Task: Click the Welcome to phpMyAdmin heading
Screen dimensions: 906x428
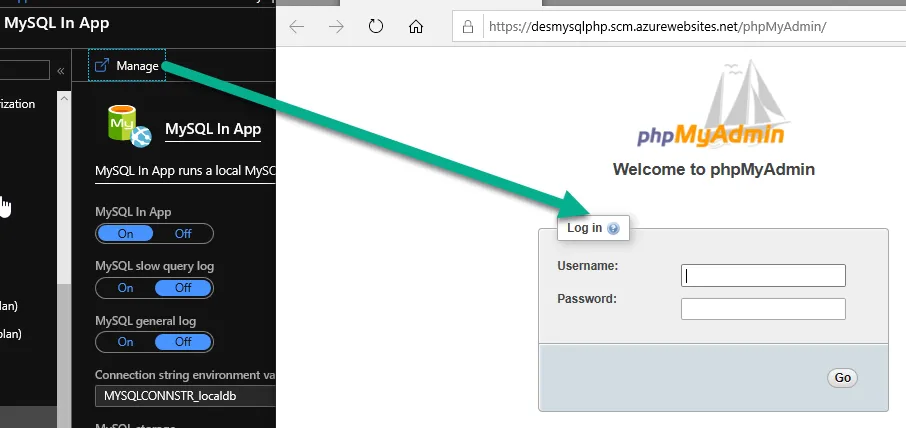Action: pyautogui.click(x=714, y=169)
